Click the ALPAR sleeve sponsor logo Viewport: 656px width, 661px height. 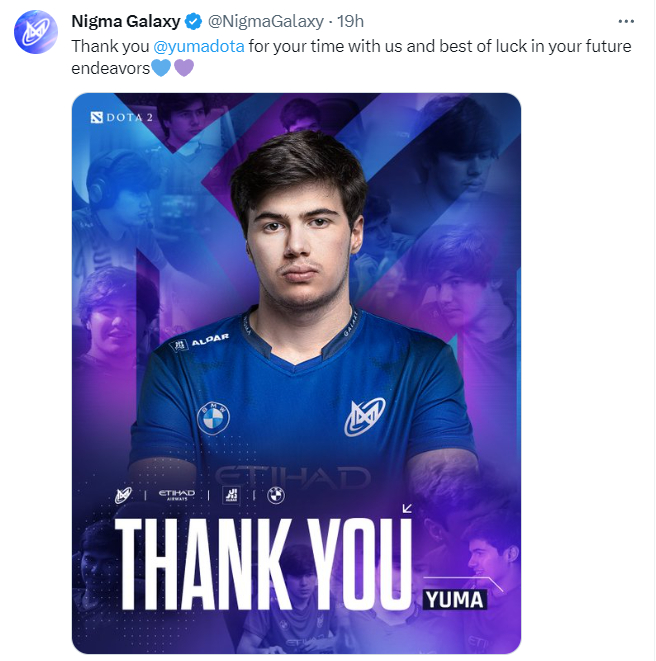click(199, 341)
